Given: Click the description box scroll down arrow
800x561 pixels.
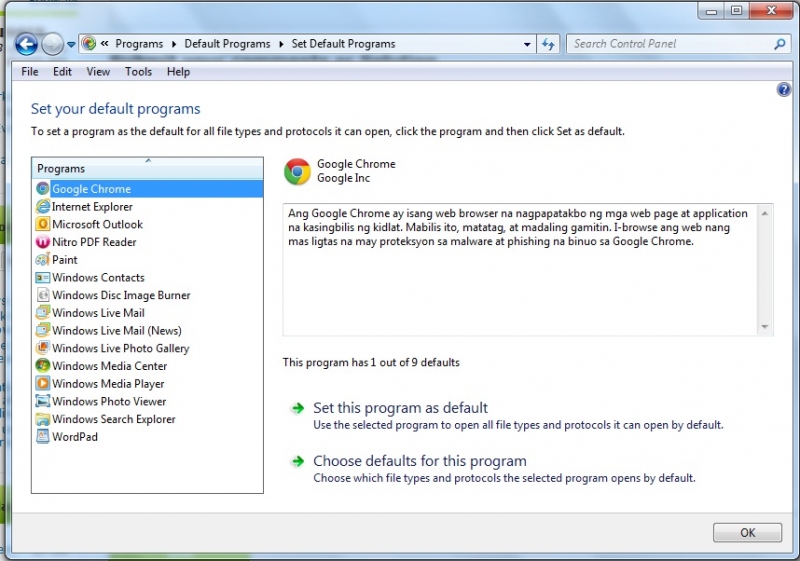Looking at the screenshot, I should [x=765, y=327].
